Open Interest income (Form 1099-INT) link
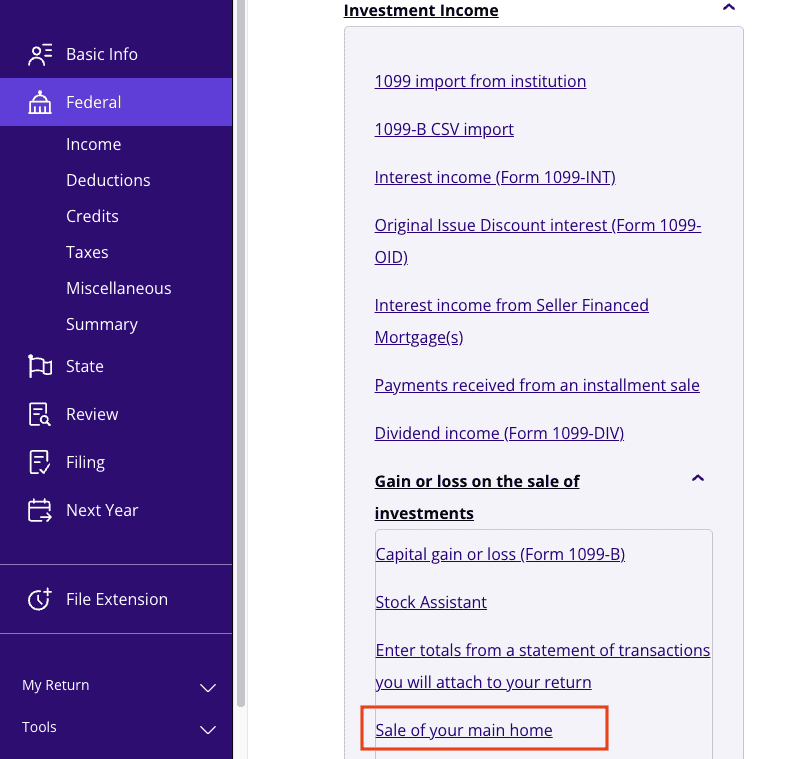This screenshot has height=759, width=785. 495,177
